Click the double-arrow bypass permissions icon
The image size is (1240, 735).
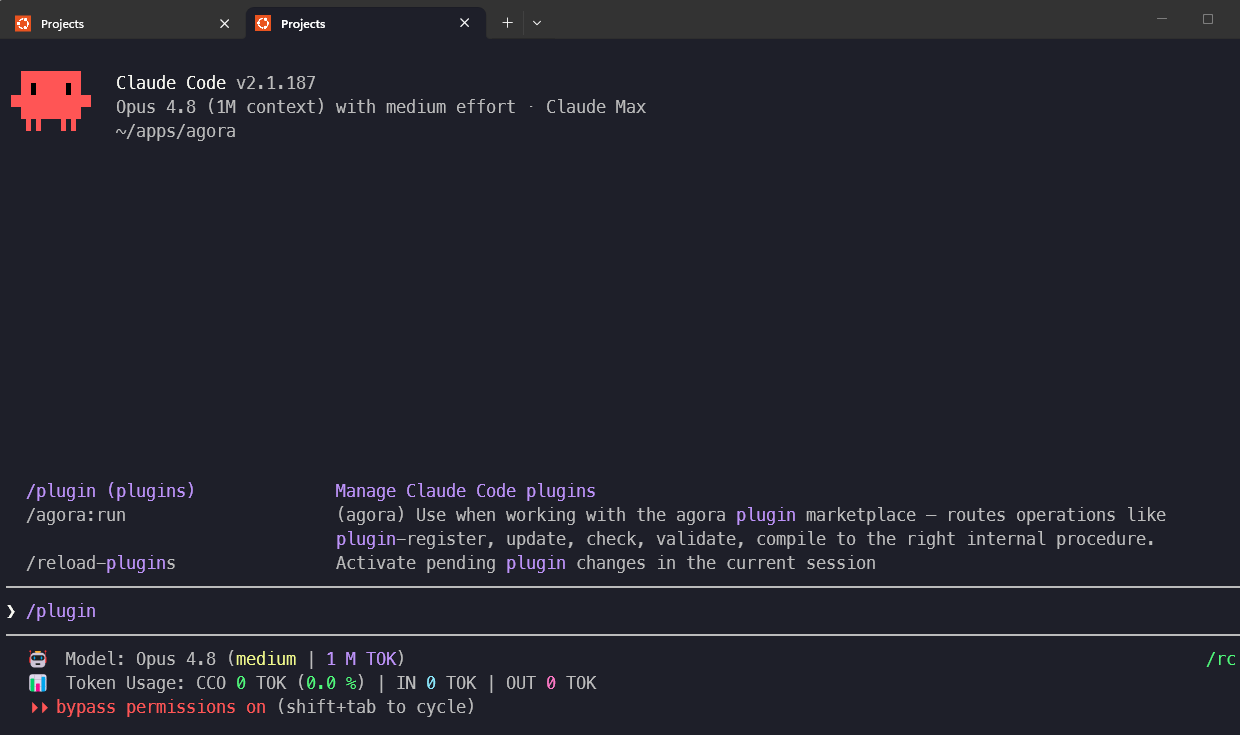tap(39, 707)
